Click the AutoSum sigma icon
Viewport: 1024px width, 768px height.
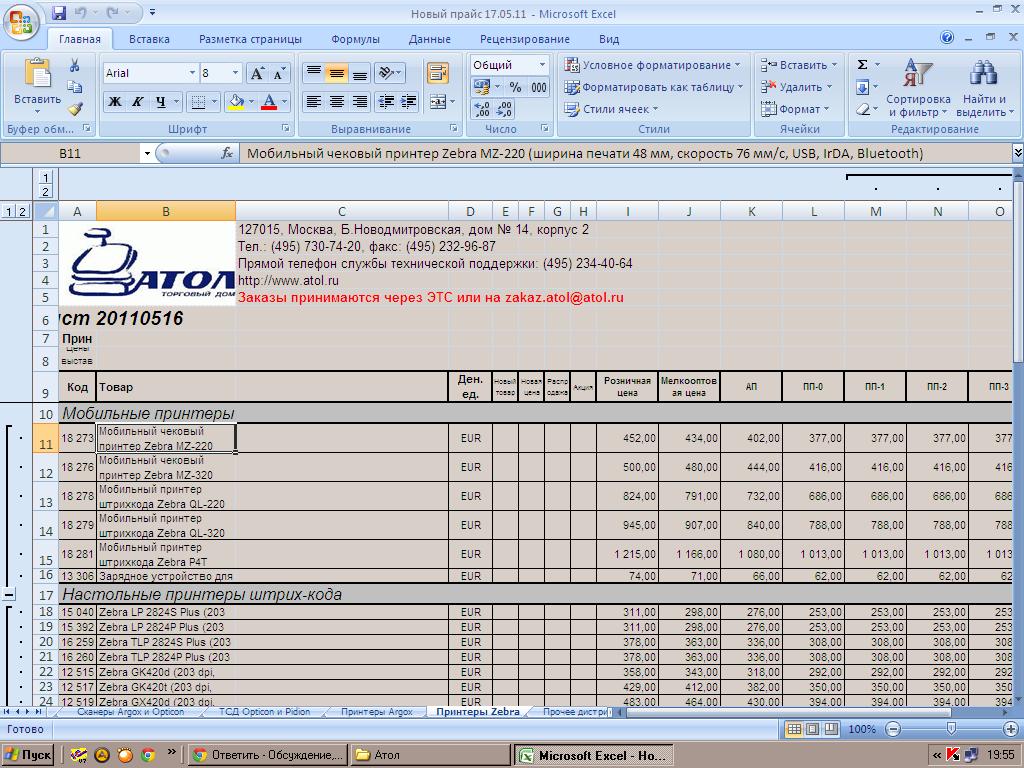863,65
